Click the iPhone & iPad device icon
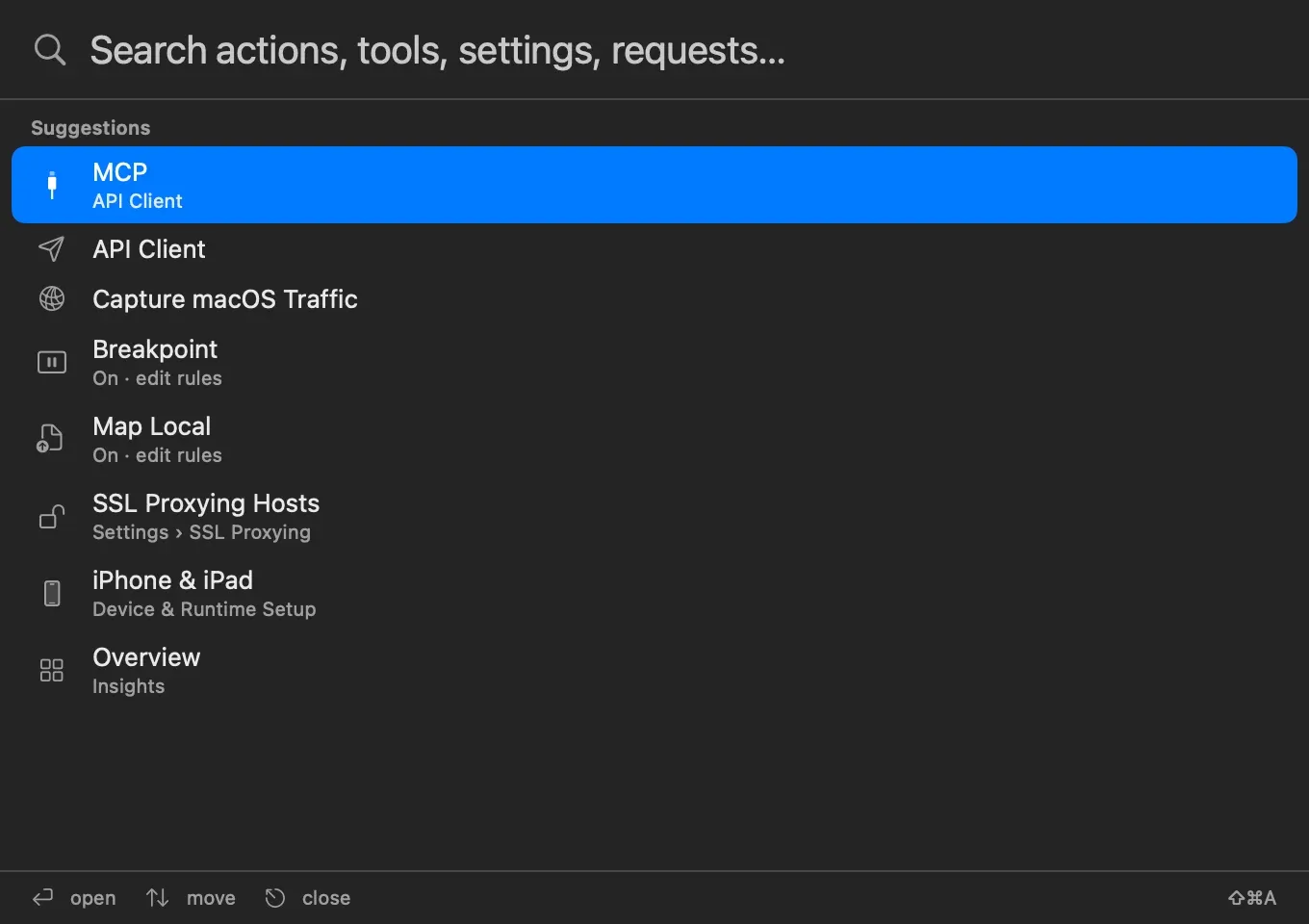The image size is (1309, 924). [x=52, y=593]
